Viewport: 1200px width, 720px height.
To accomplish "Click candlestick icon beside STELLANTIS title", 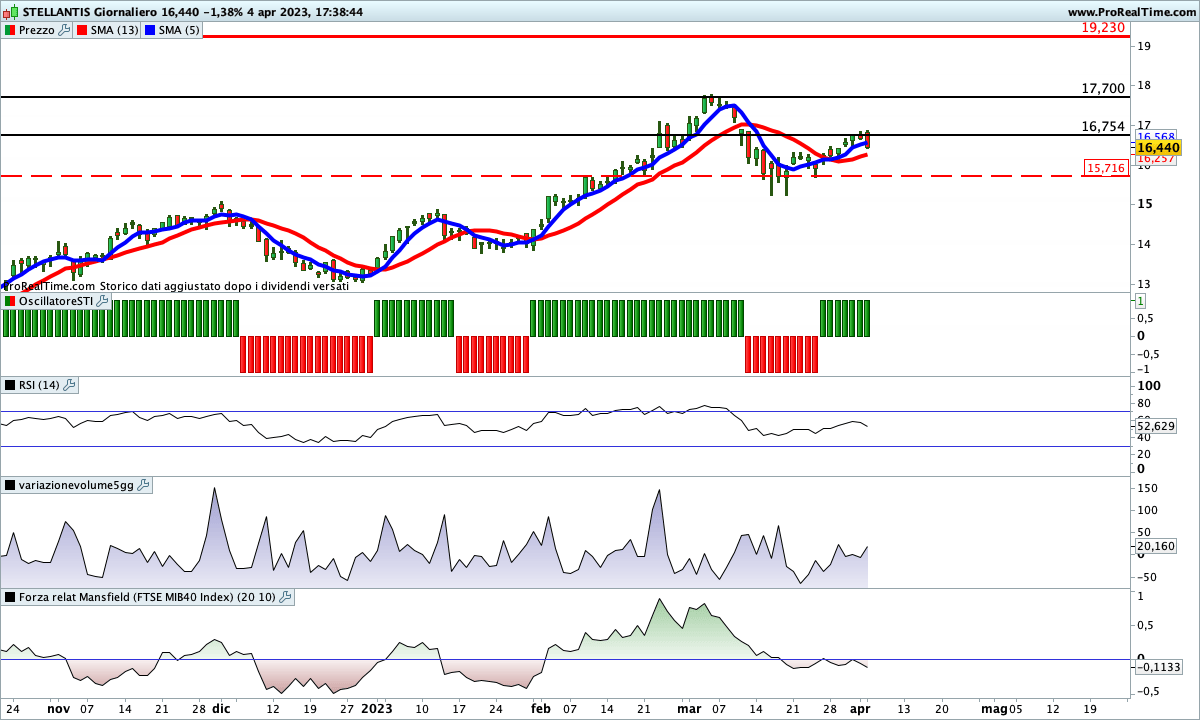I will point(11,12).
